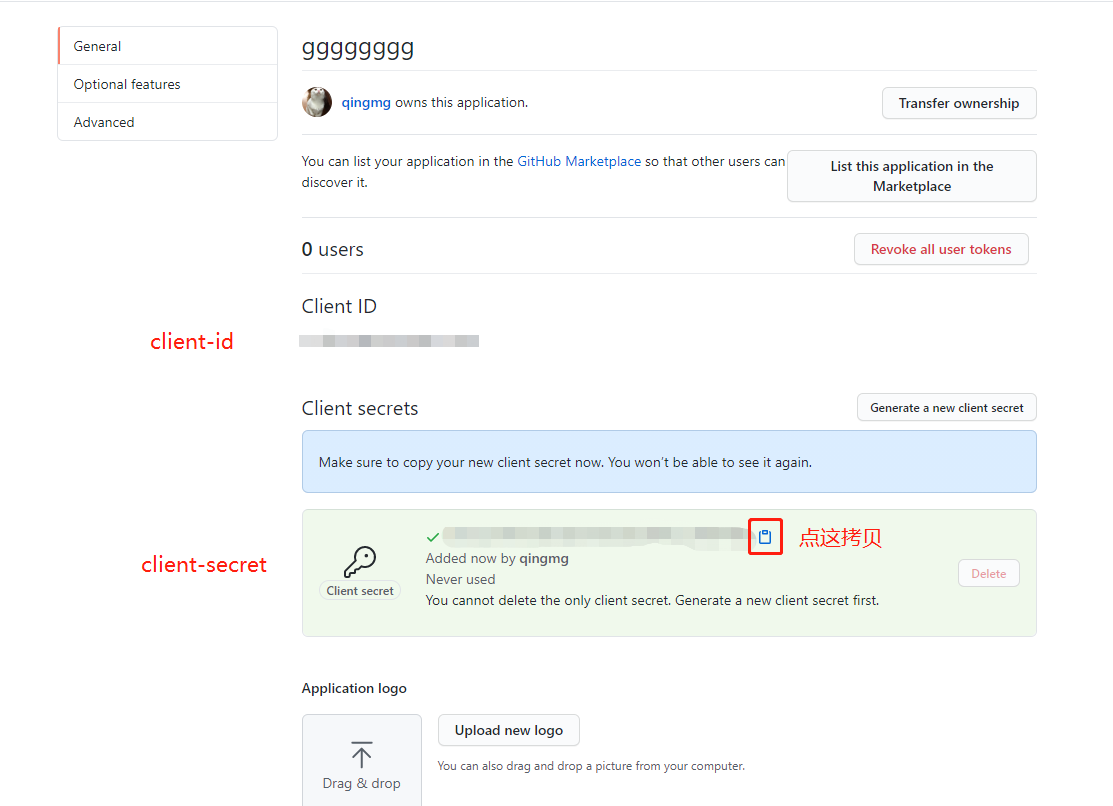This screenshot has width=1113, height=806.
Task: Click Upload new logo
Action: pyautogui.click(x=508, y=730)
